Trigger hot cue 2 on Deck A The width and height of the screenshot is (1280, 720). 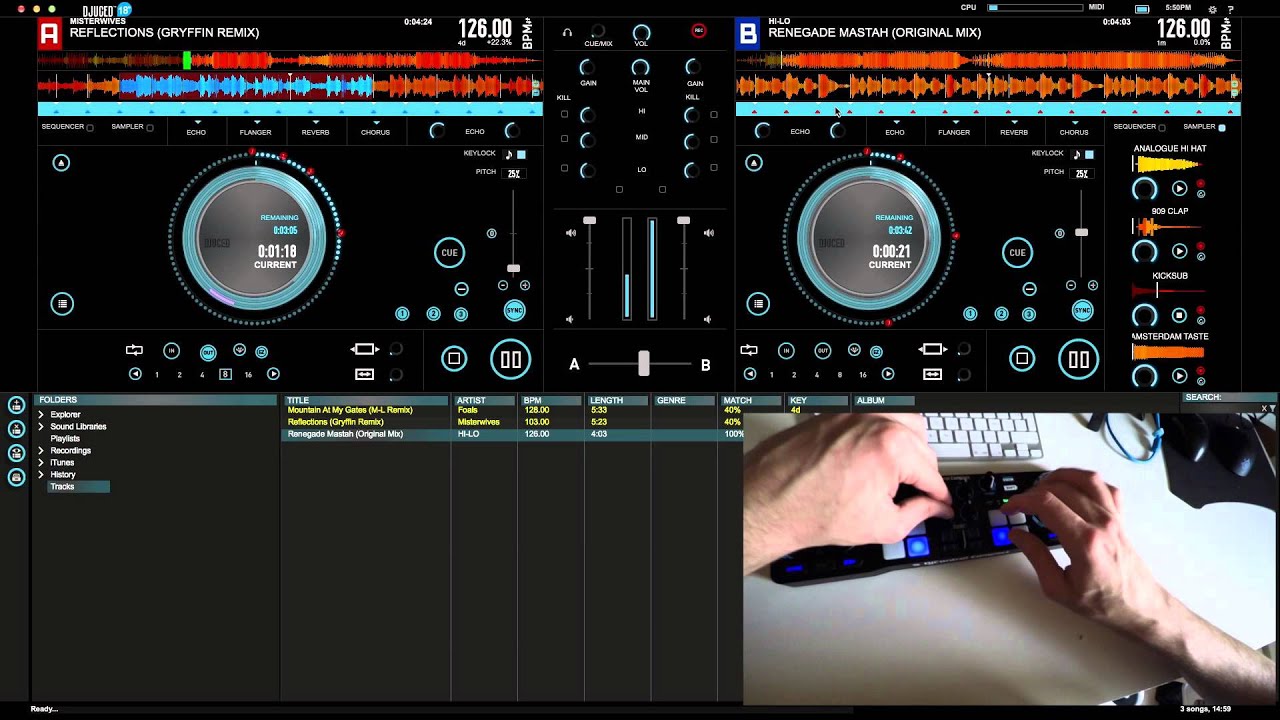433,314
